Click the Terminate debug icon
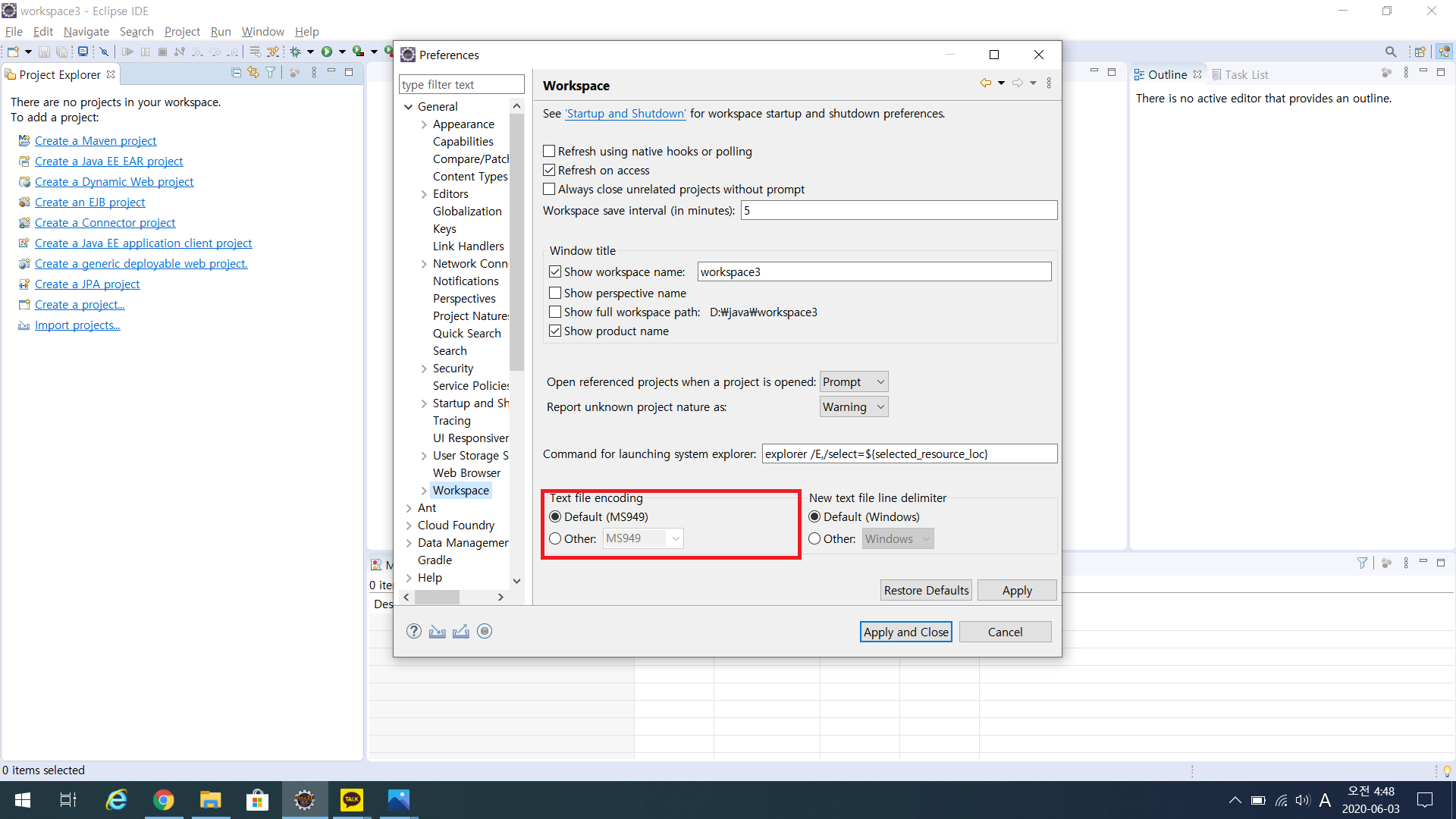The width and height of the screenshot is (1456, 819). [162, 52]
